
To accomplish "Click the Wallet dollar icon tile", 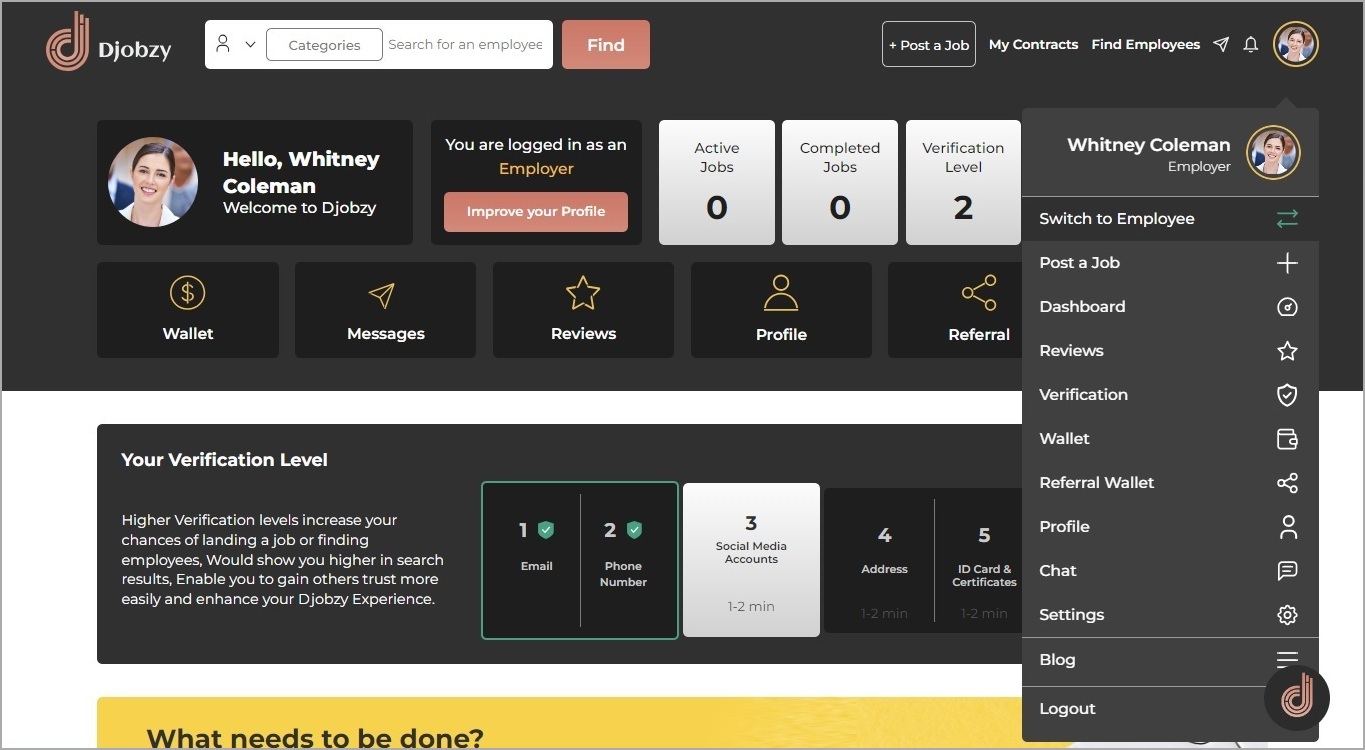I will (x=187, y=310).
